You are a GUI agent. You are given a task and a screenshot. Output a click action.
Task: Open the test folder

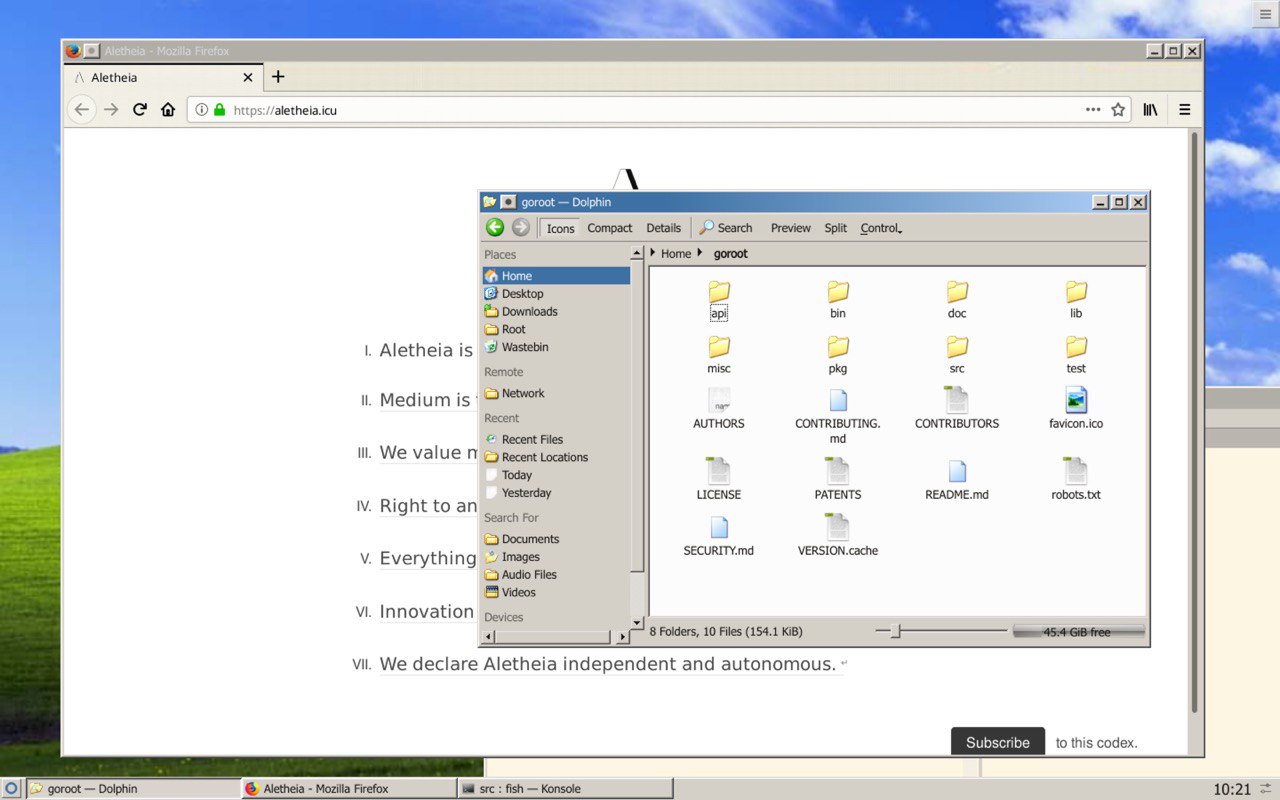[x=1076, y=355]
